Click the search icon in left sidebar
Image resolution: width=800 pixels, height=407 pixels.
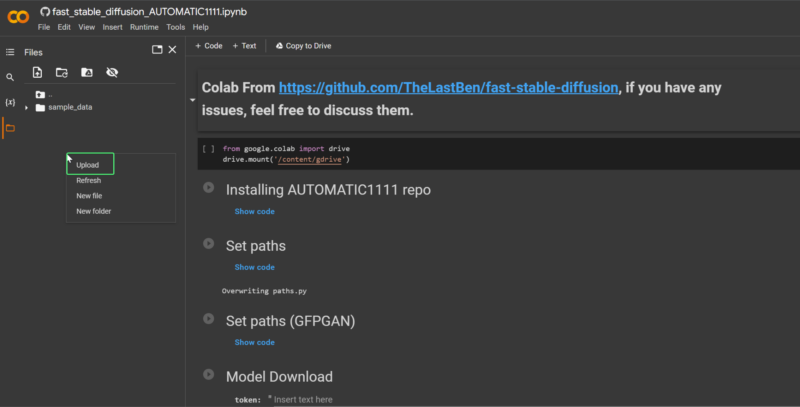pos(10,77)
